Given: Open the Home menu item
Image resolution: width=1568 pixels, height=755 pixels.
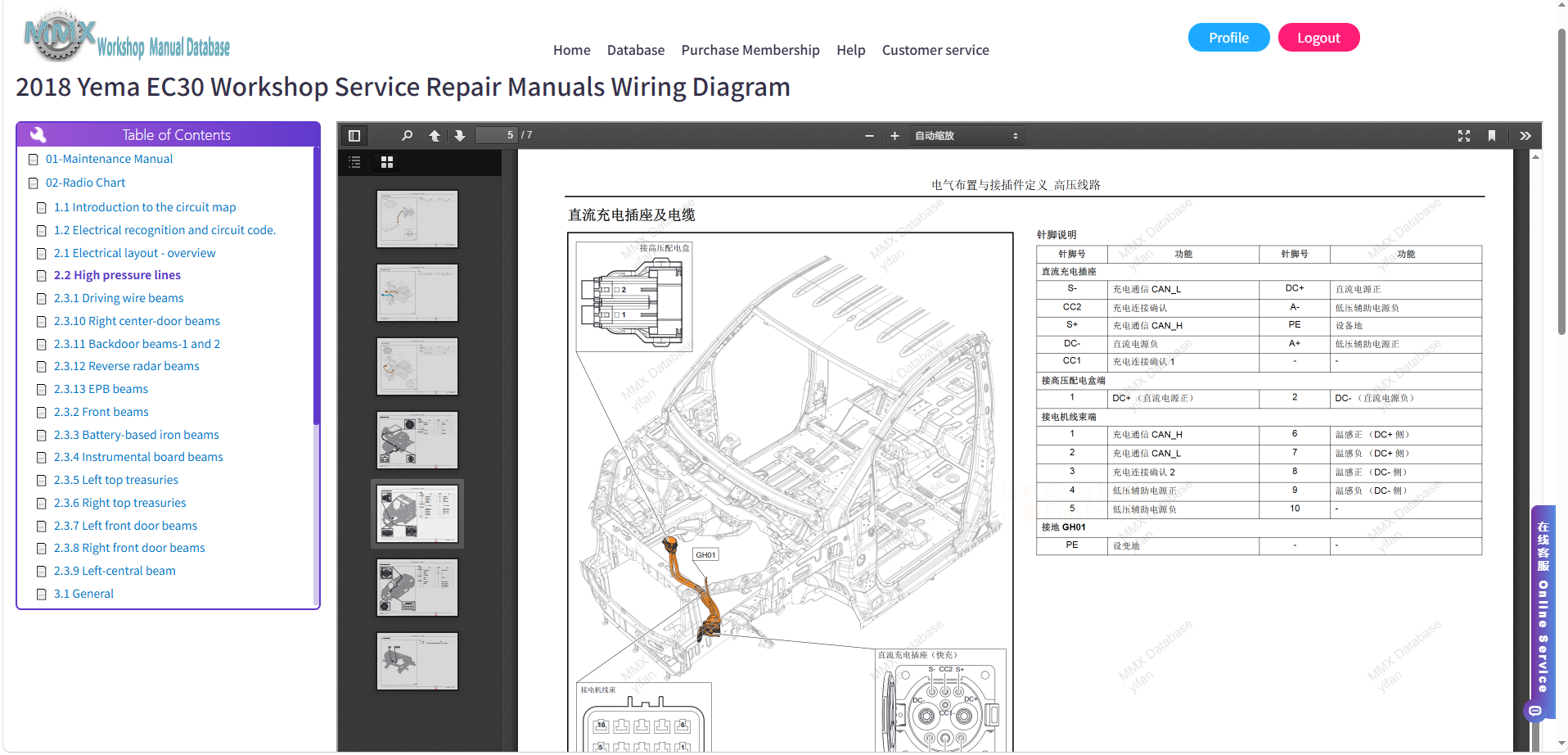Looking at the screenshot, I should pyautogui.click(x=572, y=50).
